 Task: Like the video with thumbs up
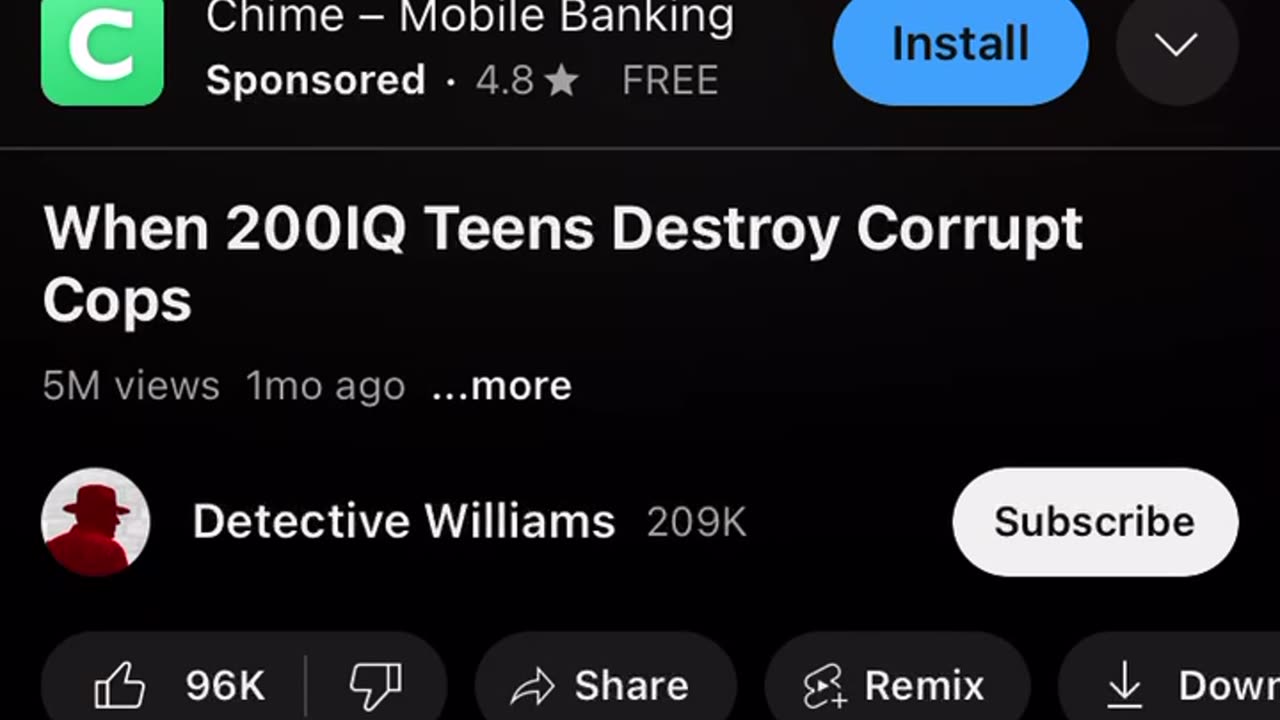[119, 686]
